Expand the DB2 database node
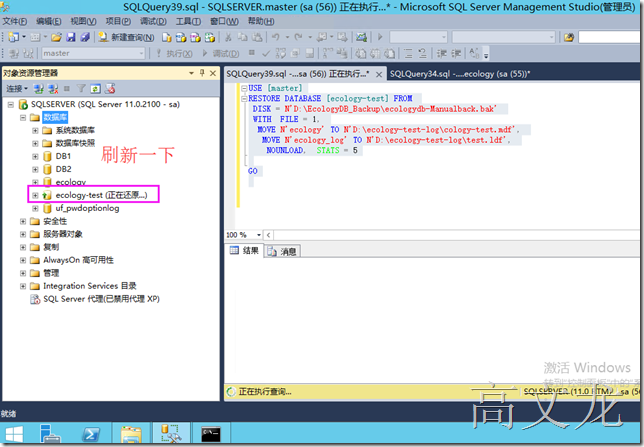644x447 pixels. click(35, 169)
